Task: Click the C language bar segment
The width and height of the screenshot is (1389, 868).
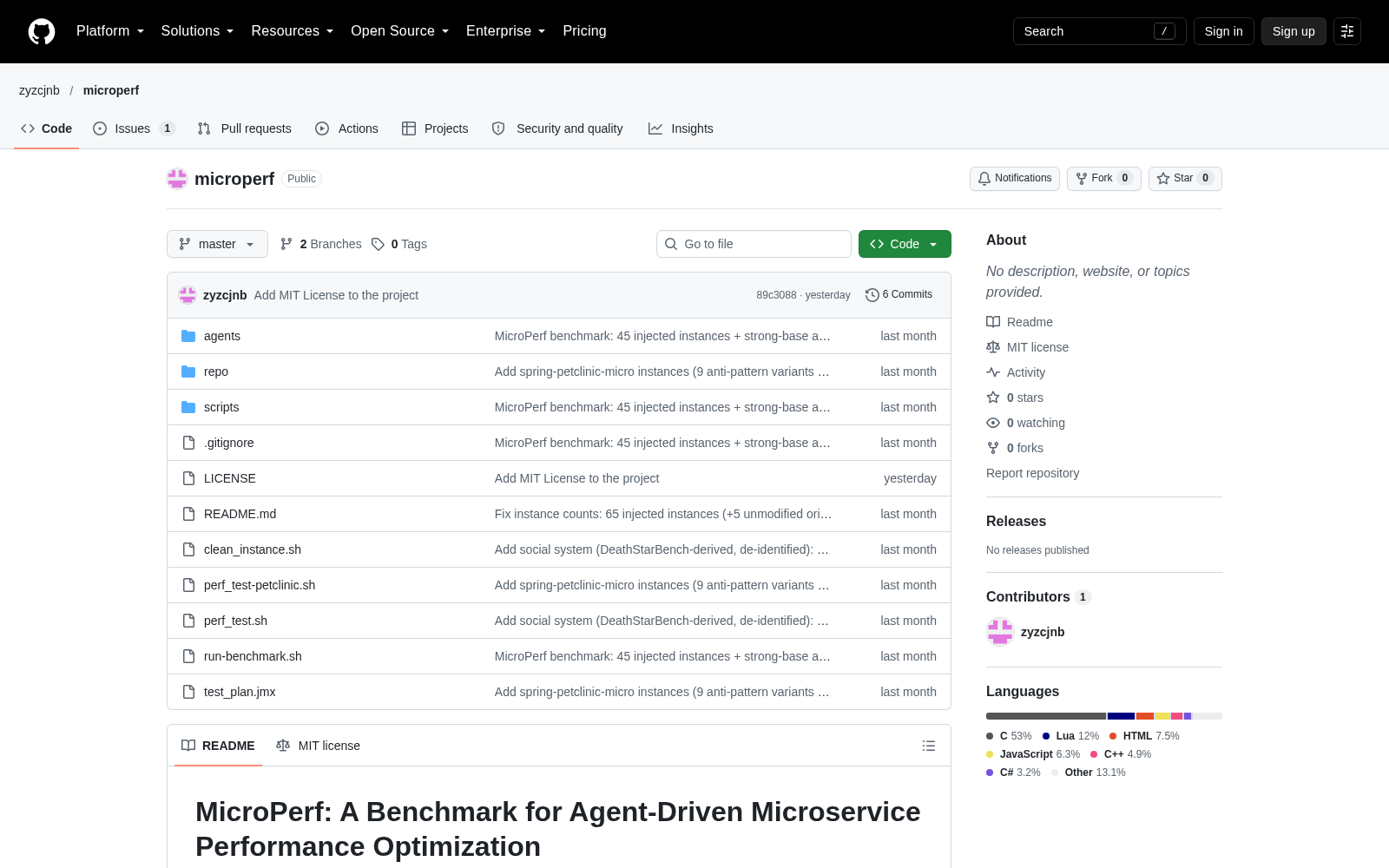Action: point(1046,716)
